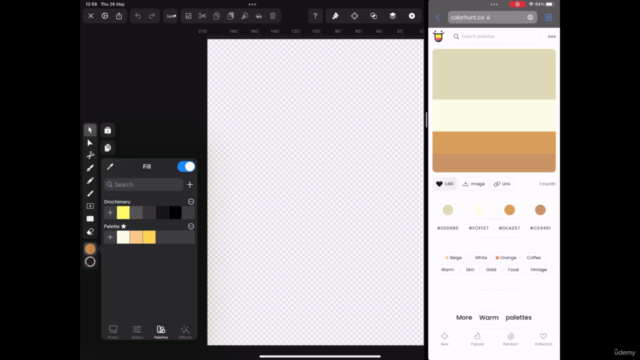
Task: Toggle the select-all checkbox icon in toolbar
Action: (x=188, y=16)
